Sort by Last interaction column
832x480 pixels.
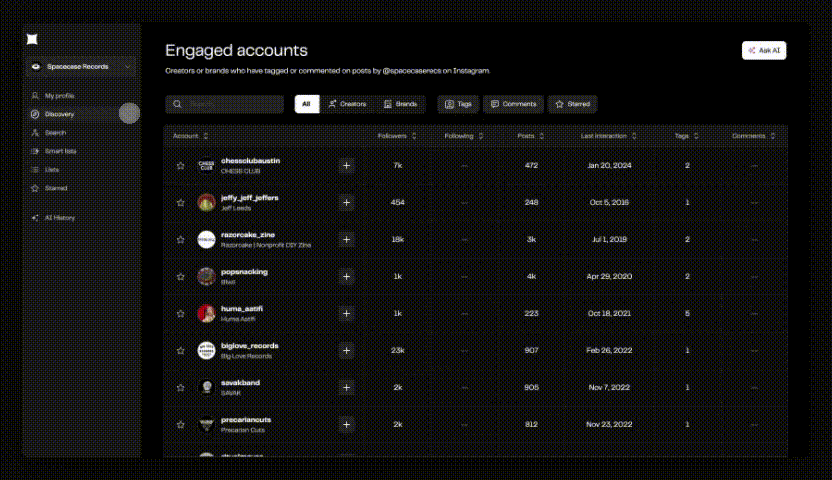610,136
